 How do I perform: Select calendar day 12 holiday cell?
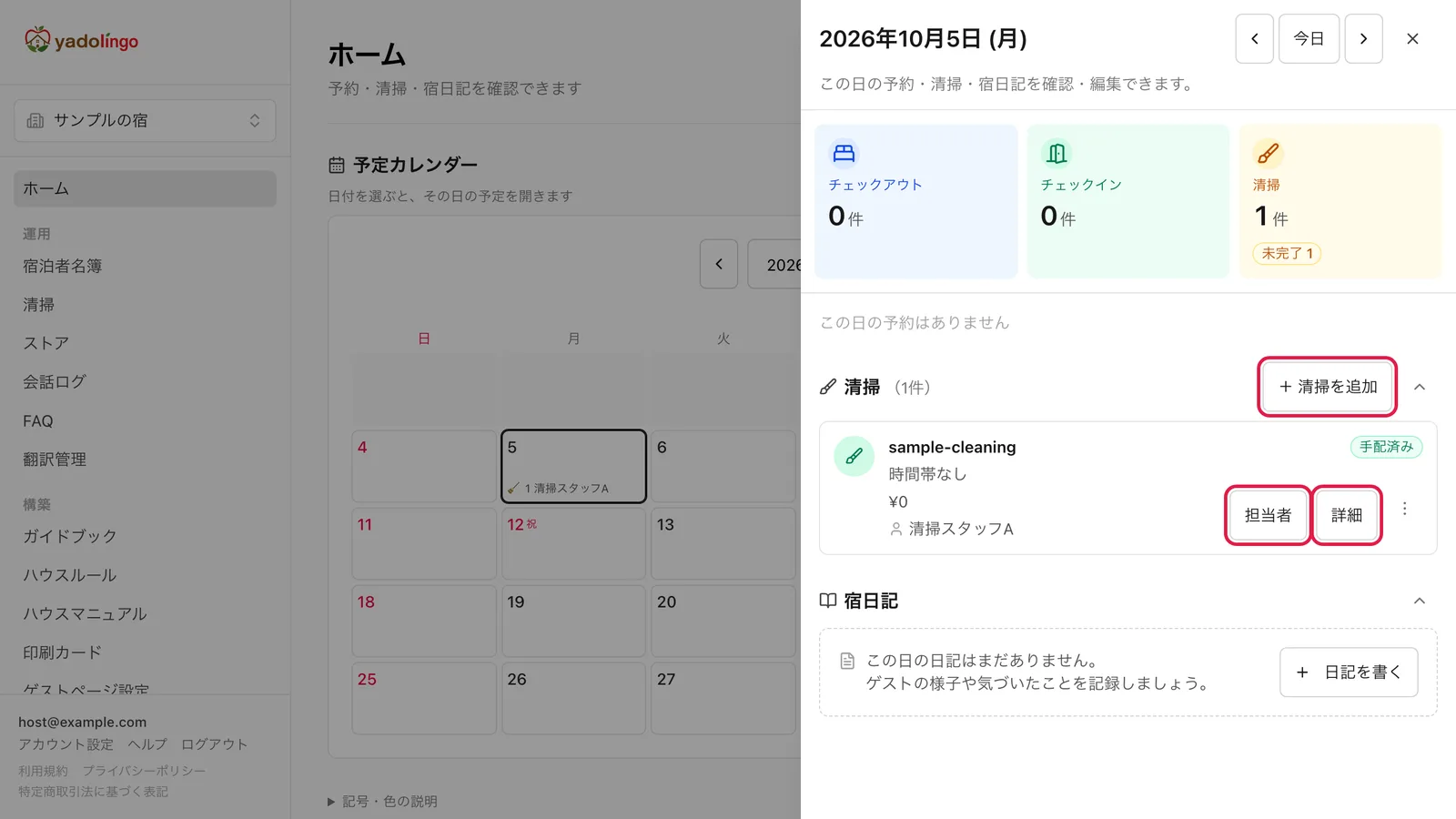pyautogui.click(x=573, y=543)
